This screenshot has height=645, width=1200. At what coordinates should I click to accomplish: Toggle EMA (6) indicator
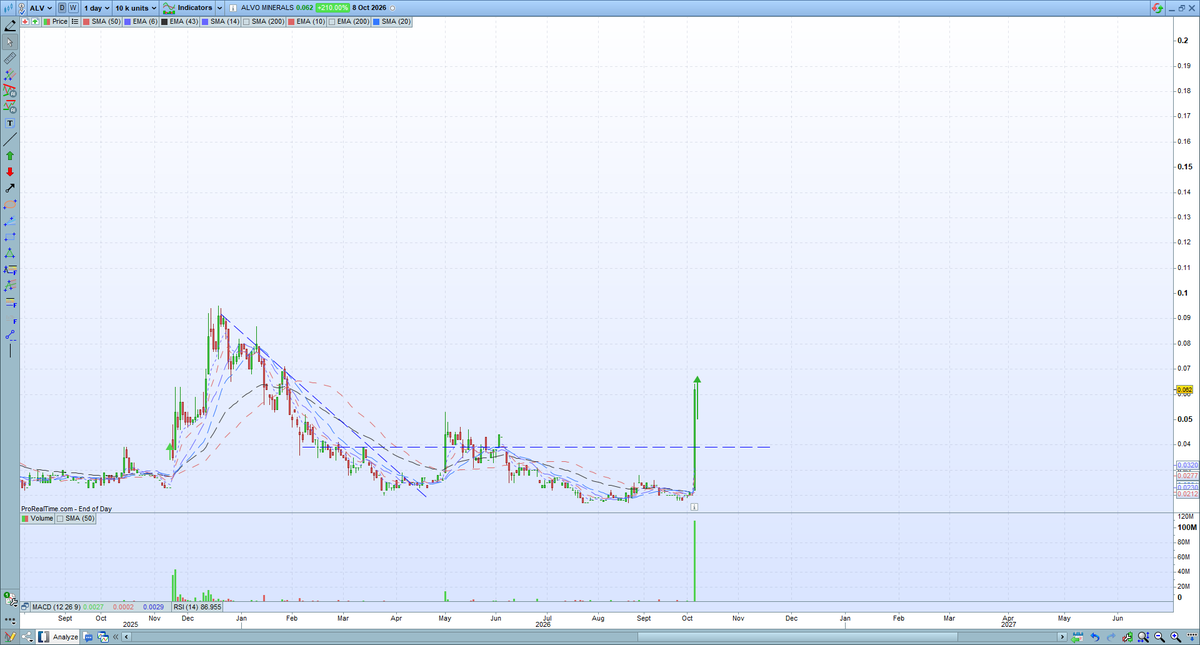140,21
